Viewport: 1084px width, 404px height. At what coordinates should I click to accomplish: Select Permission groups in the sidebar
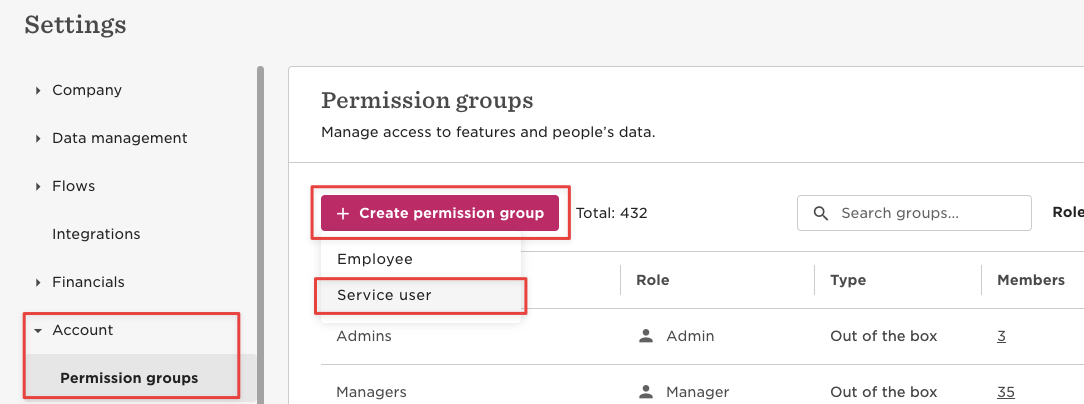point(129,378)
